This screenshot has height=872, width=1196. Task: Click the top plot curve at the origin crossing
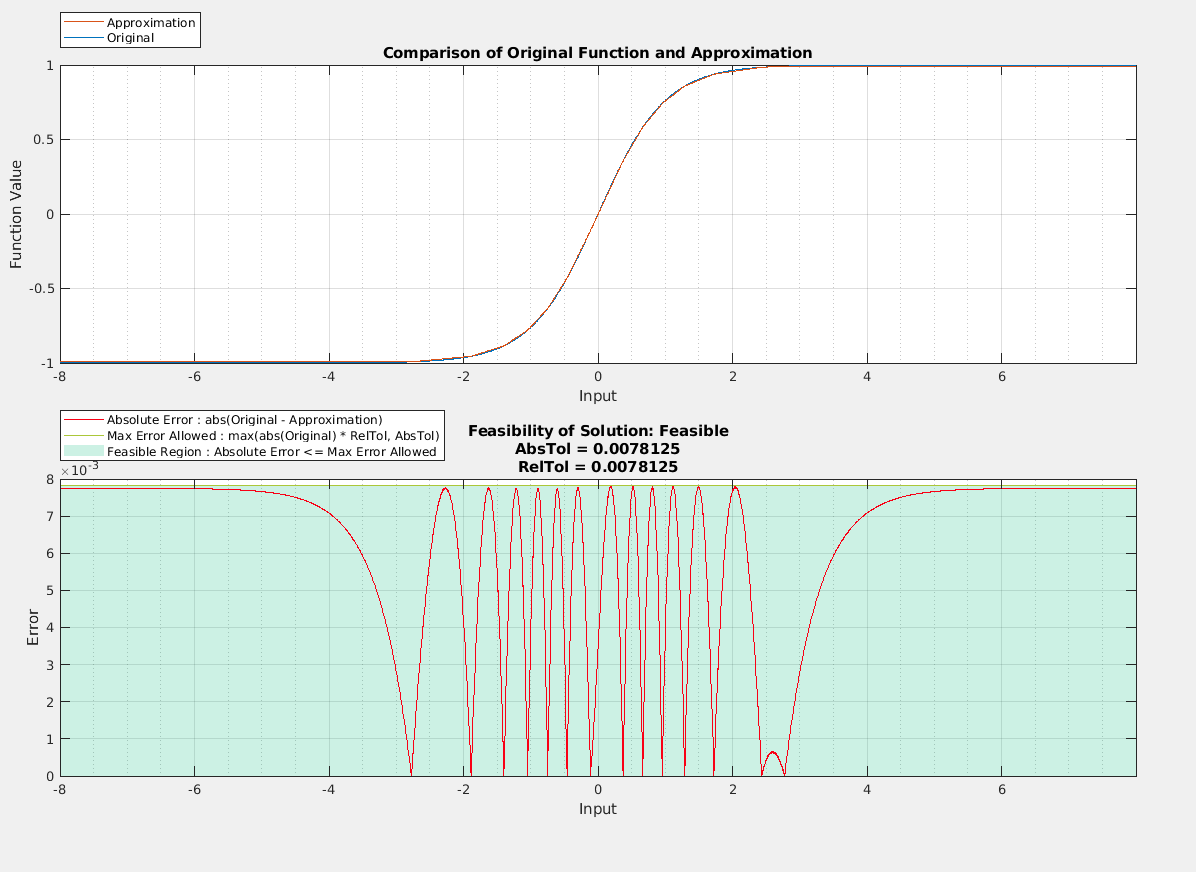(598, 214)
